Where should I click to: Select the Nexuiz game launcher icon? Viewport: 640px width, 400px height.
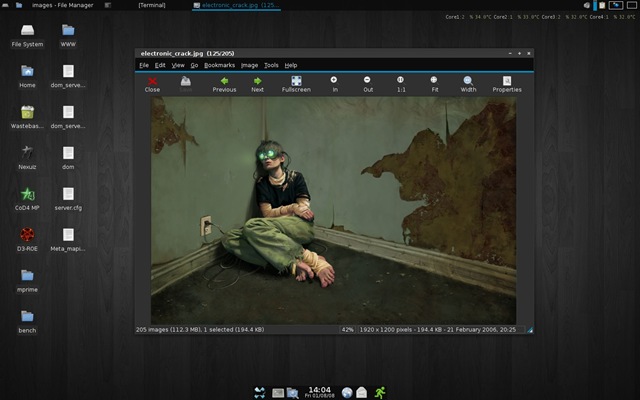(x=27, y=158)
